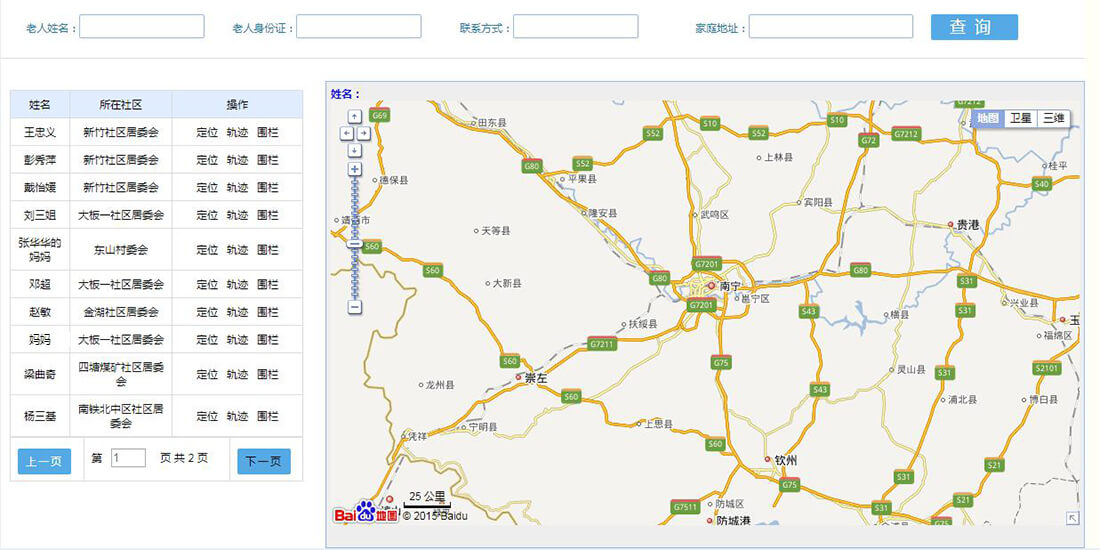Go back with 上一页 button
Viewport: 1100px width, 550px height.
(44, 461)
